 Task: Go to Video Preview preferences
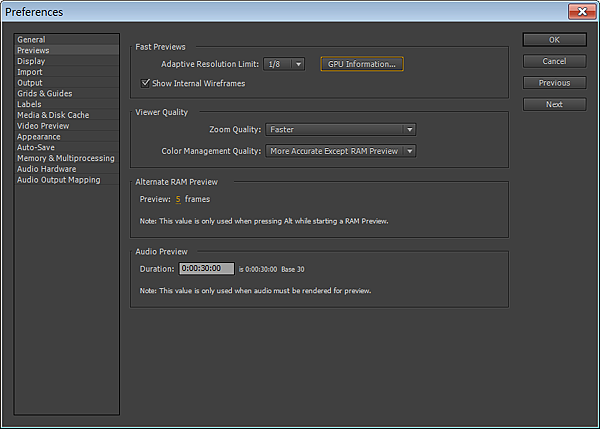pyautogui.click(x=67, y=126)
